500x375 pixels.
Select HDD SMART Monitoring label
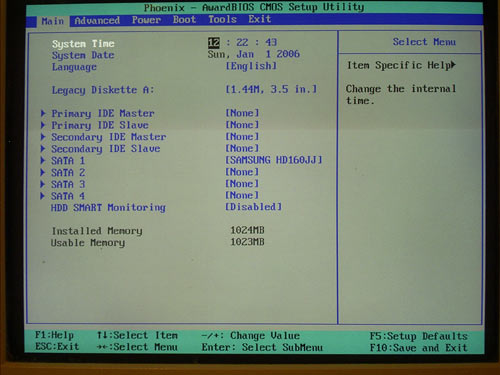tap(108, 208)
